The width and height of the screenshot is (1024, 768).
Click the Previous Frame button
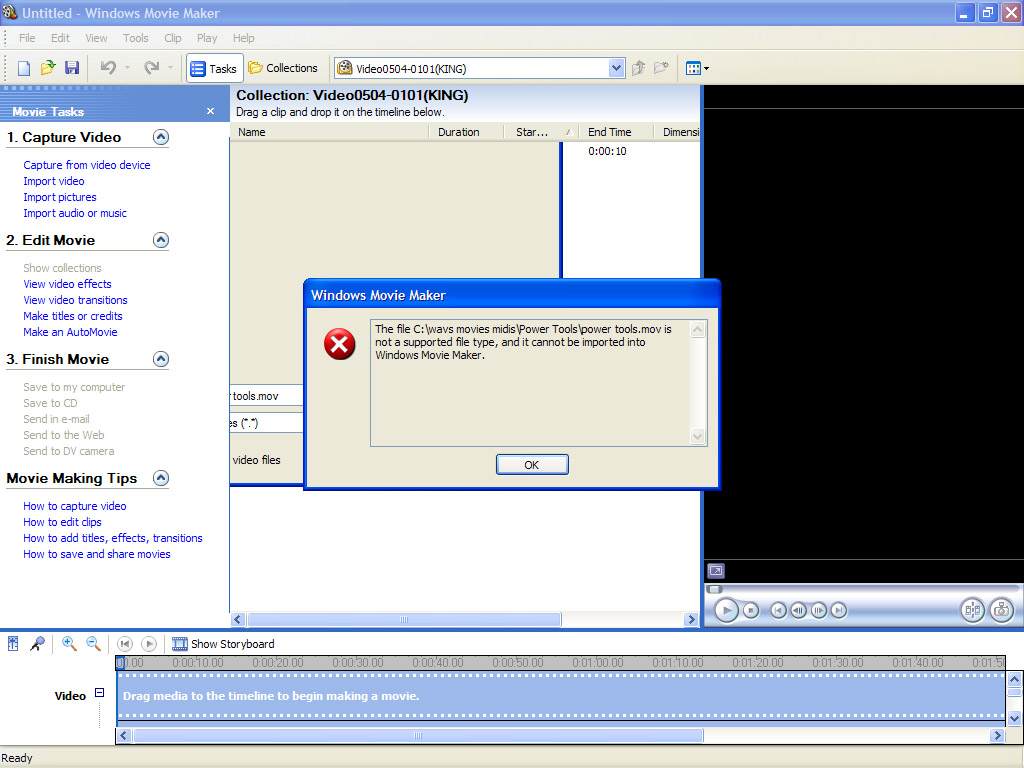798,611
